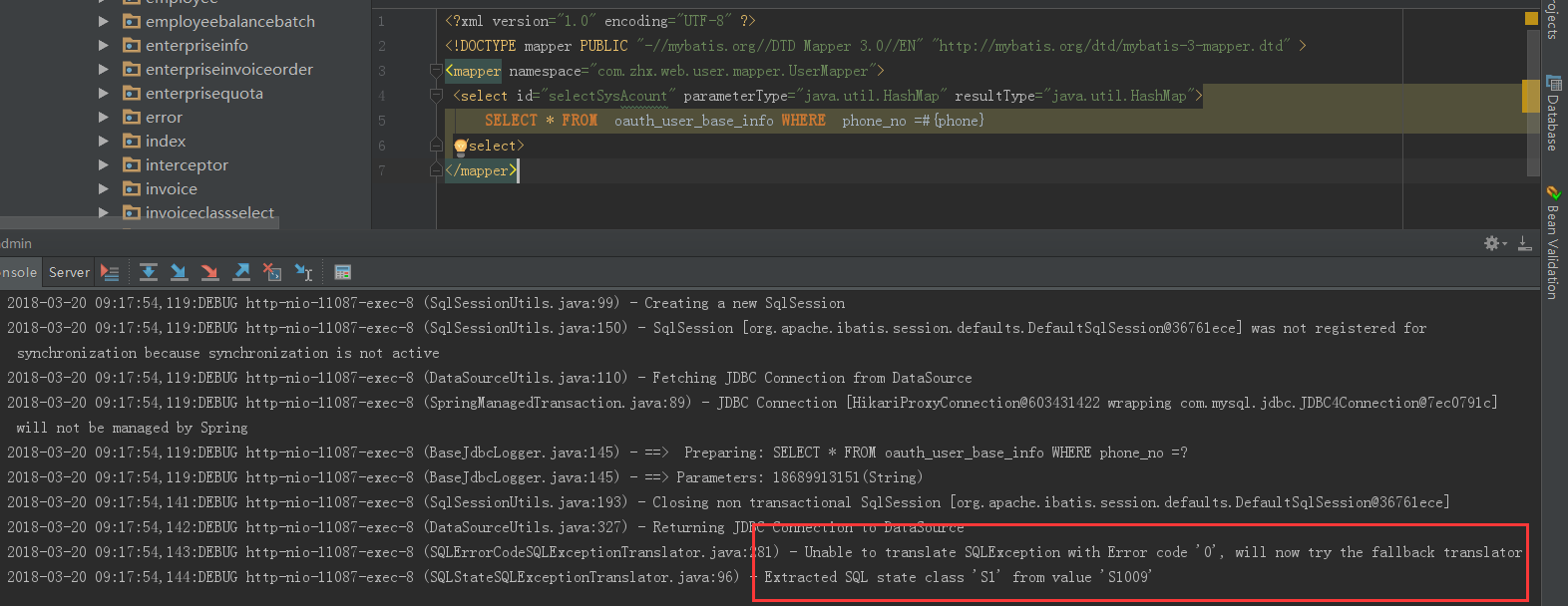The width and height of the screenshot is (1568, 606).
Task: Select the enterprisequota tree item
Action: click(x=204, y=93)
